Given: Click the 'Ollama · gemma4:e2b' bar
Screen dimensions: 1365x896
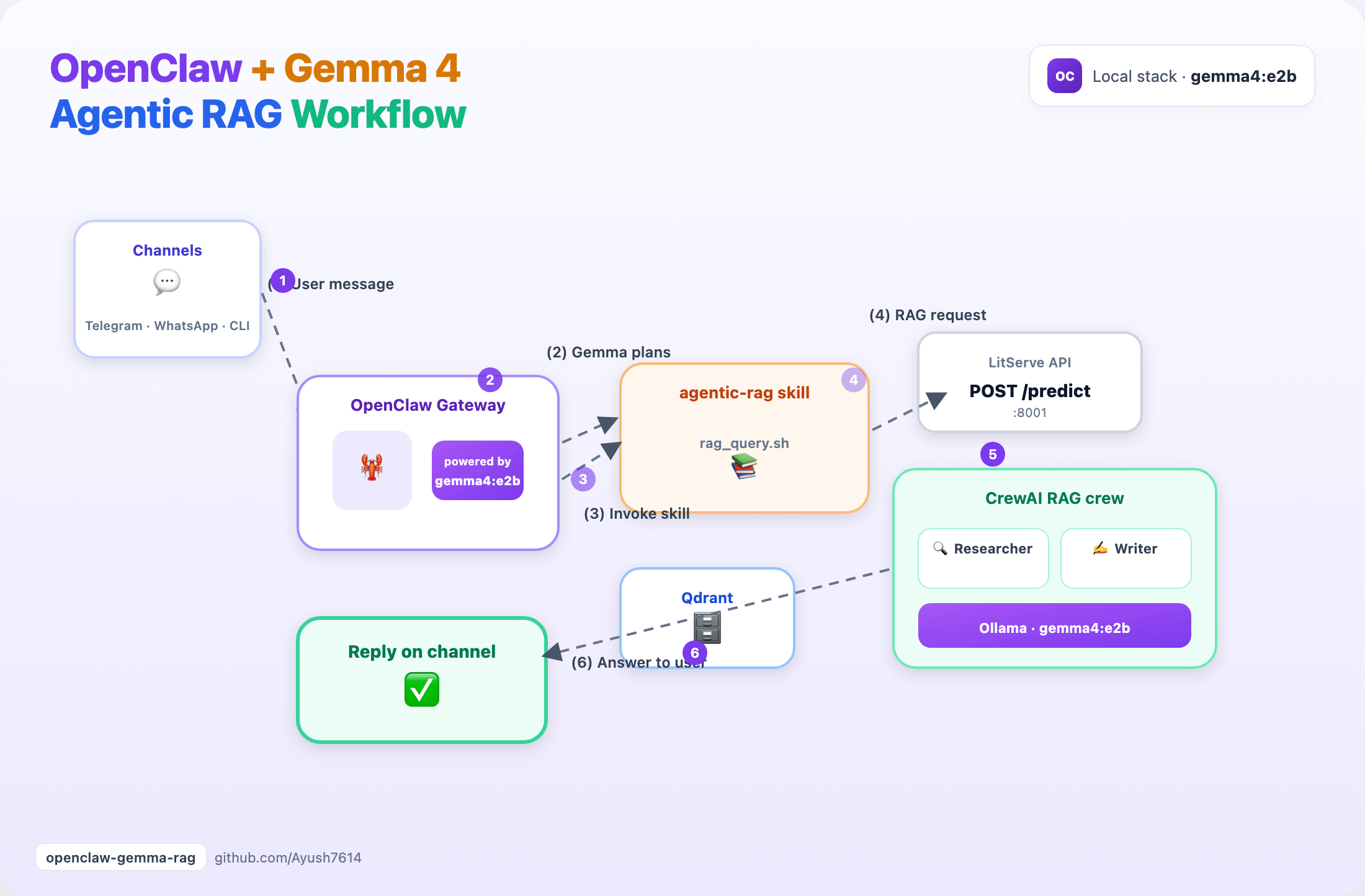Looking at the screenshot, I should click(1055, 625).
